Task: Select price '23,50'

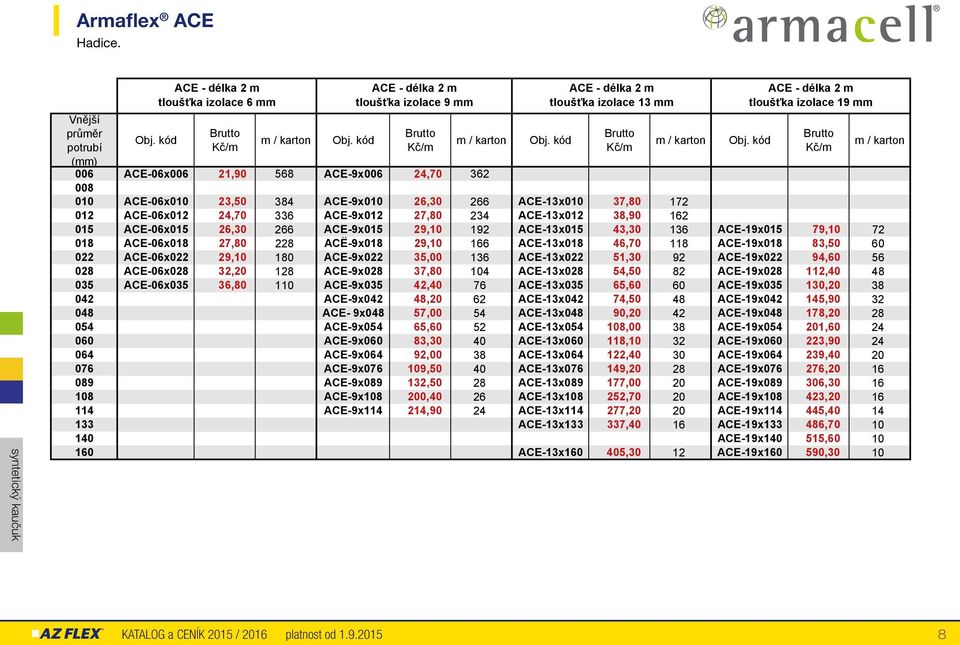Action: coord(232,201)
